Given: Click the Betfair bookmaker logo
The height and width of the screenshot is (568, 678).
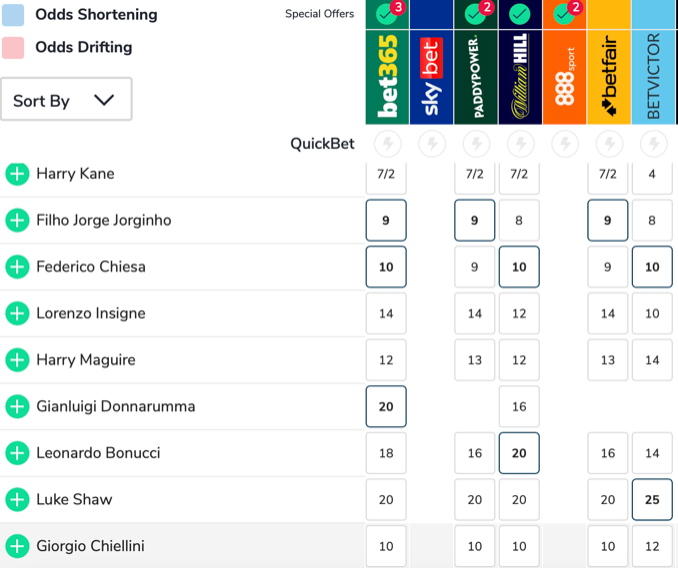Looking at the screenshot, I should click(608, 77).
